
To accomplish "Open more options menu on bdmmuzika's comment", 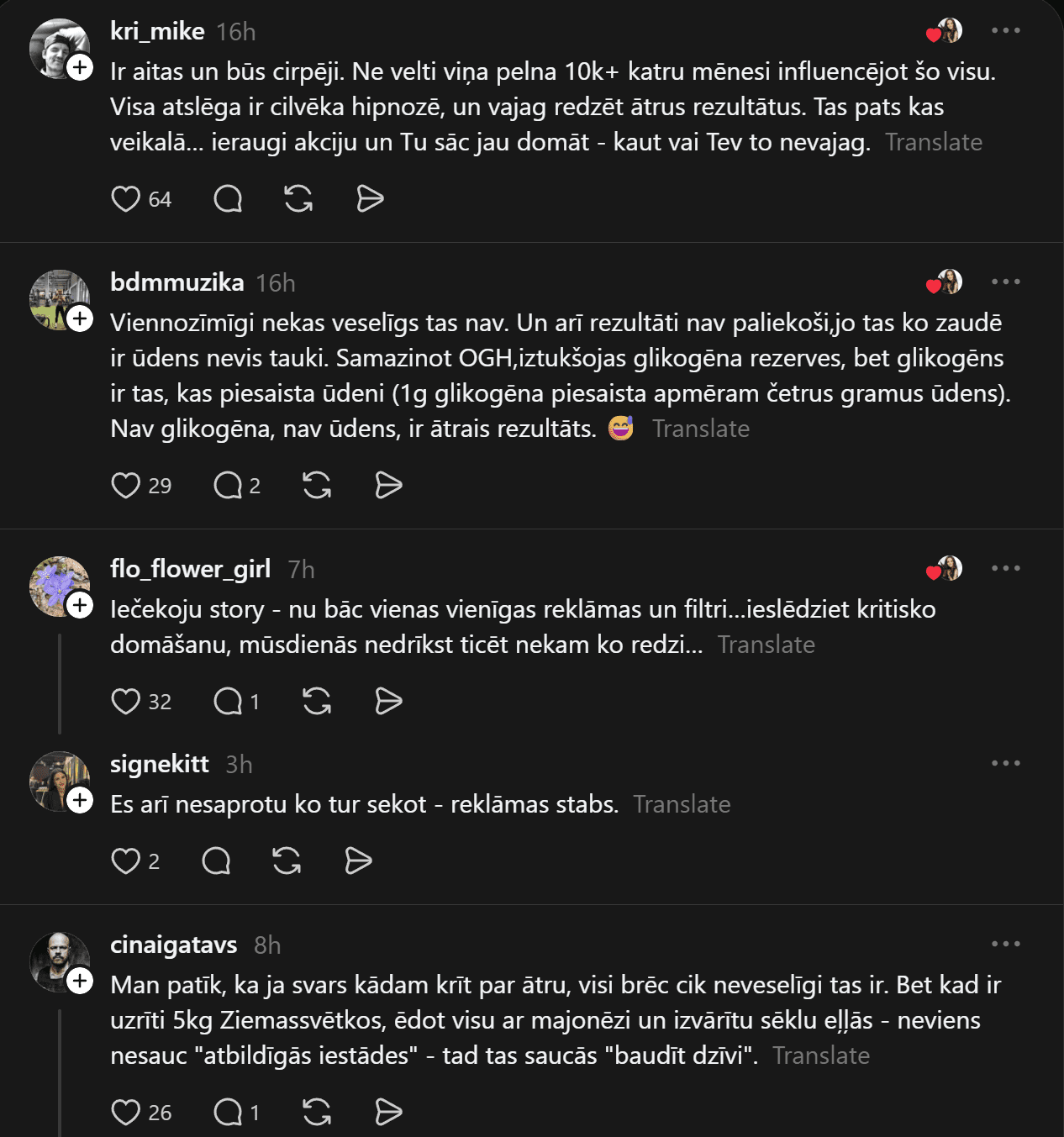I will pos(1005,282).
